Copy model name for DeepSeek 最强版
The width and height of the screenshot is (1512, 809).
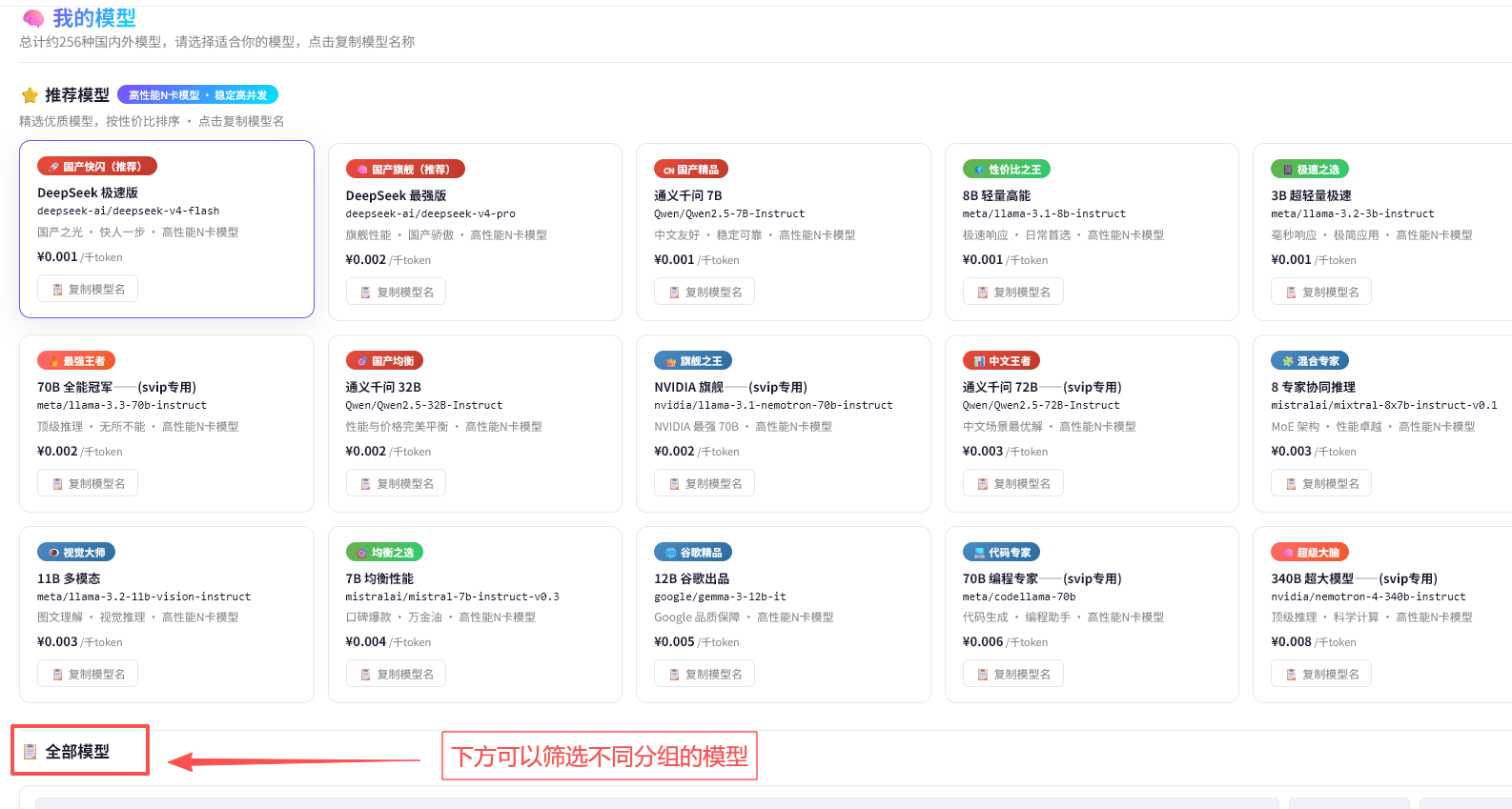[x=396, y=292]
